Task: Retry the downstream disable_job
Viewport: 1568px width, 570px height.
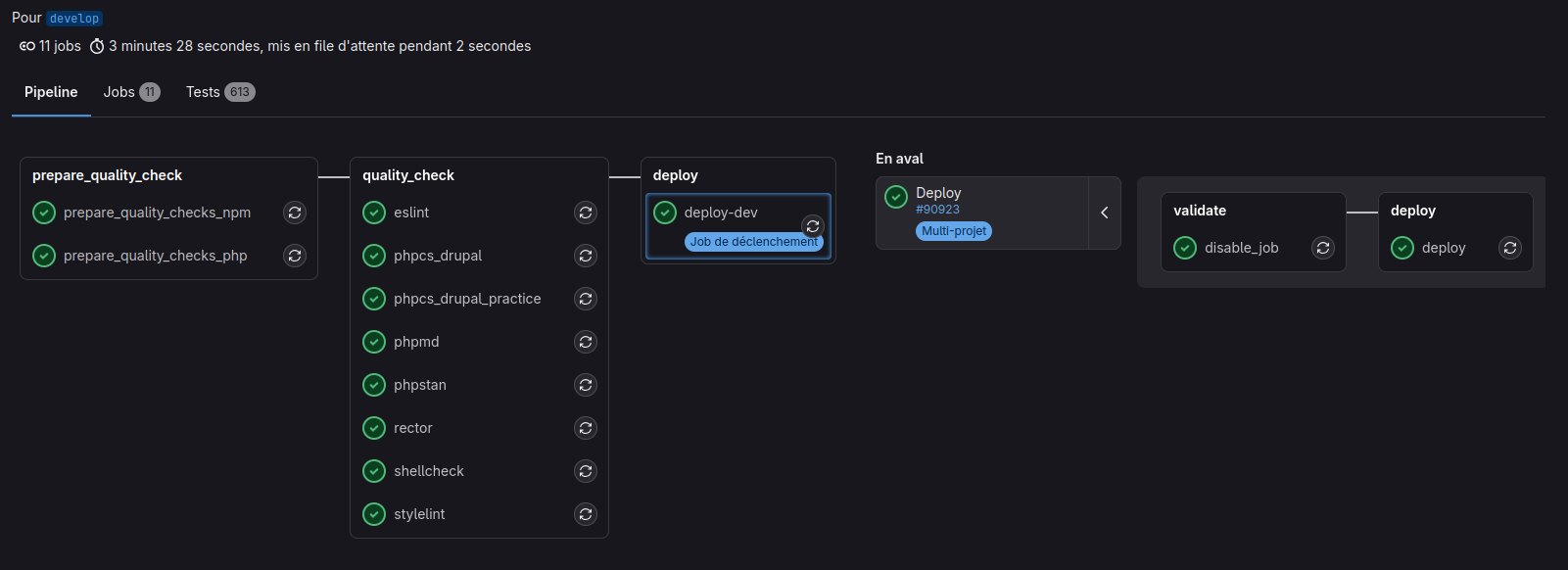Action: click(1323, 248)
